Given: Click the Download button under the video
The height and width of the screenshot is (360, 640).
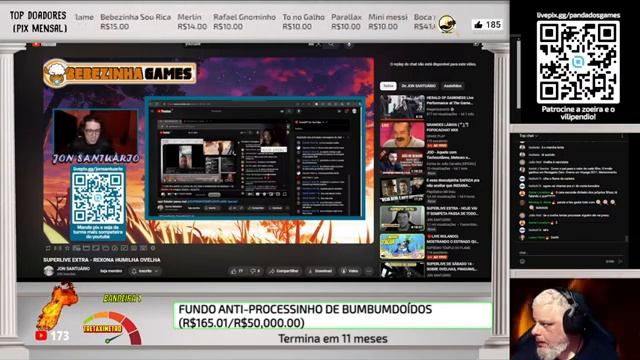Looking at the screenshot, I should (x=320, y=271).
